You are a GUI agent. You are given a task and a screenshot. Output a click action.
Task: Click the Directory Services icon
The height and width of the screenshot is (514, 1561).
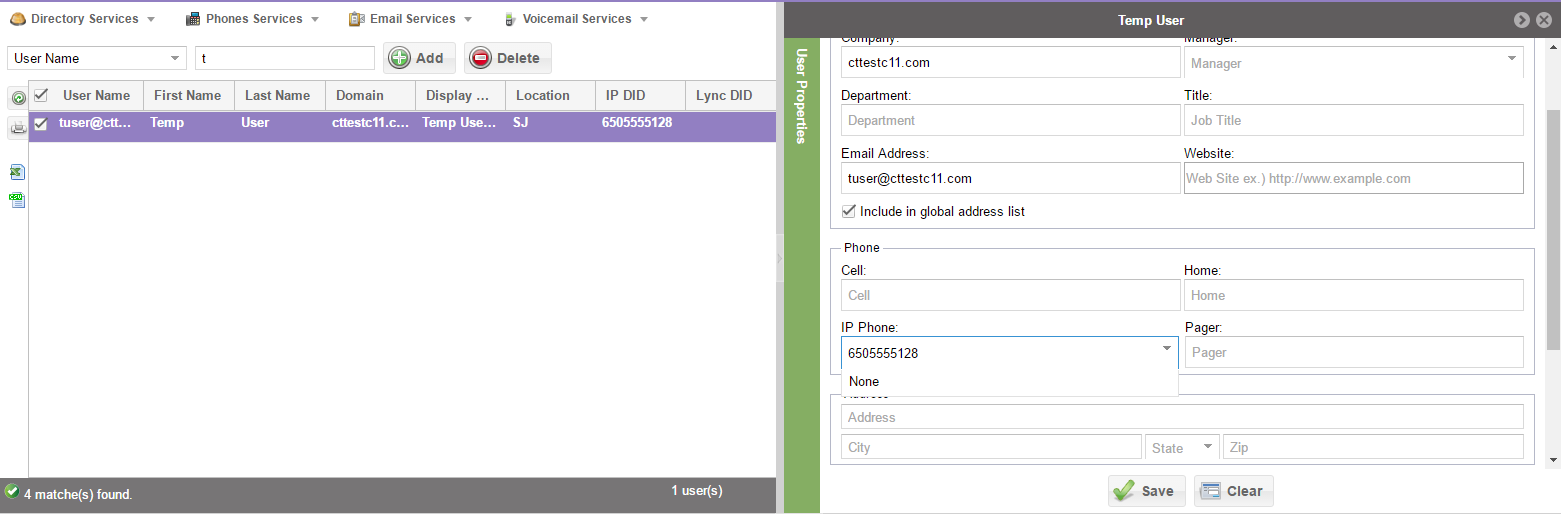pyautogui.click(x=17, y=19)
